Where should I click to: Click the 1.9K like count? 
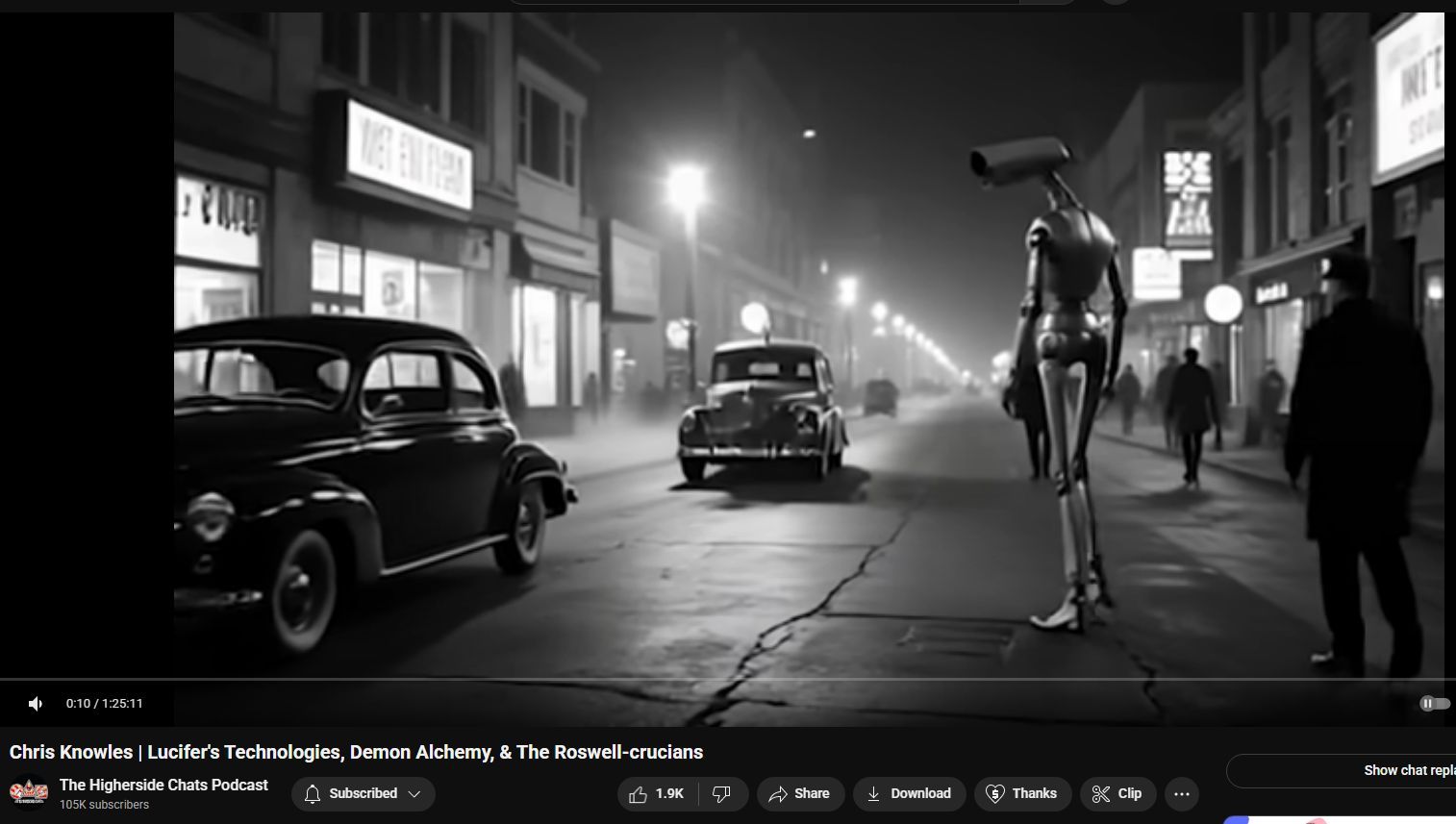click(x=669, y=794)
